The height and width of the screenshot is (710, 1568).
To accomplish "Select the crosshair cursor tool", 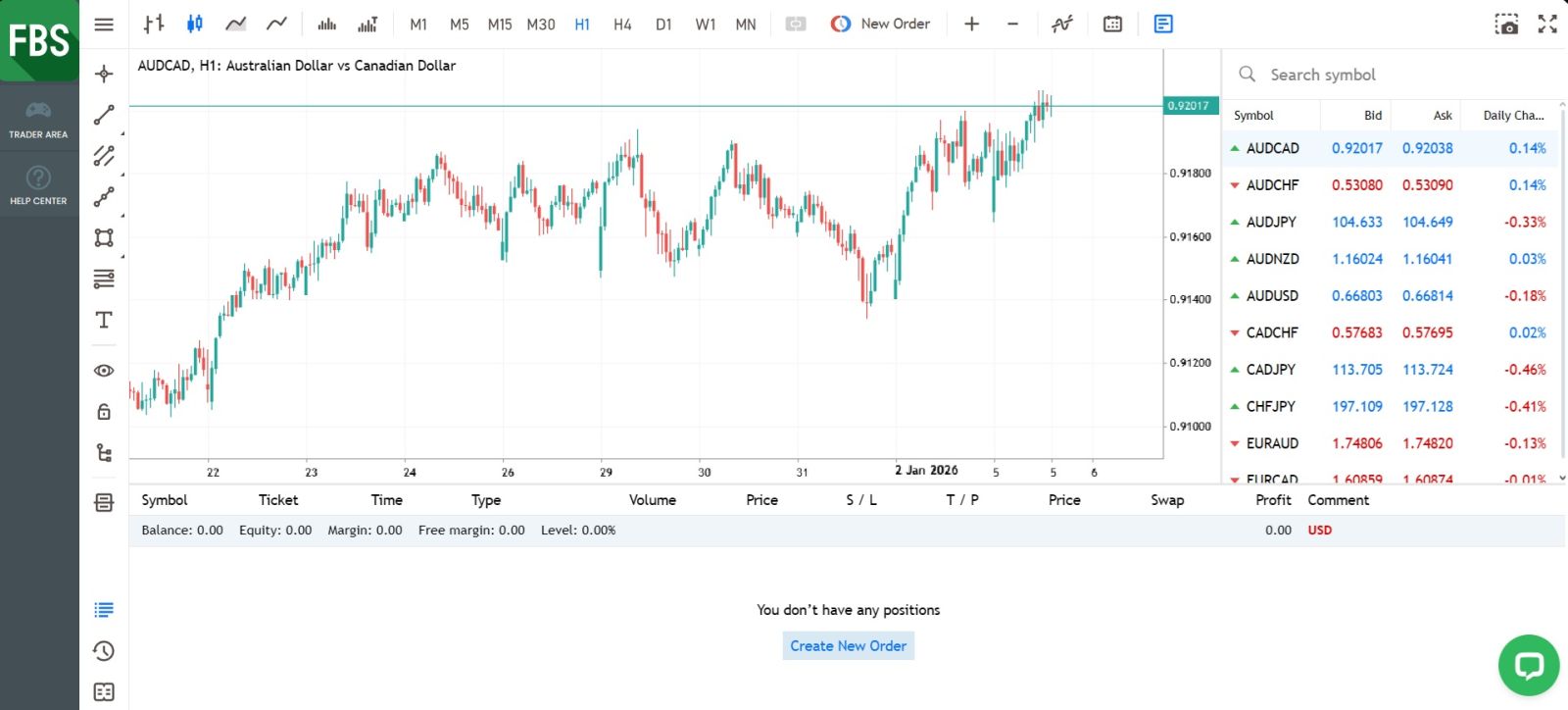I will pos(104,74).
